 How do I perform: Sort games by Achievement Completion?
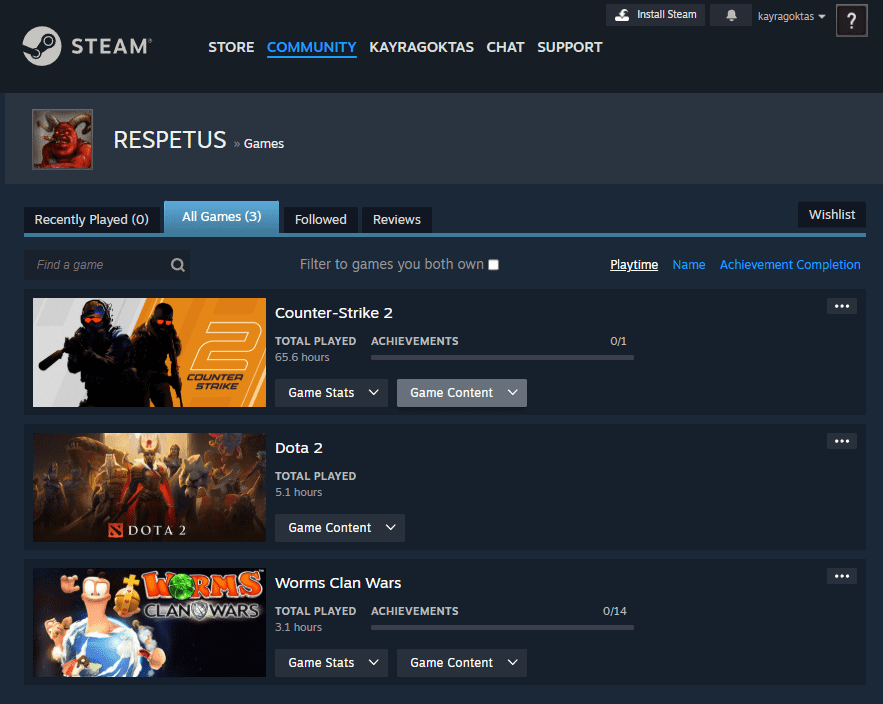(x=789, y=265)
